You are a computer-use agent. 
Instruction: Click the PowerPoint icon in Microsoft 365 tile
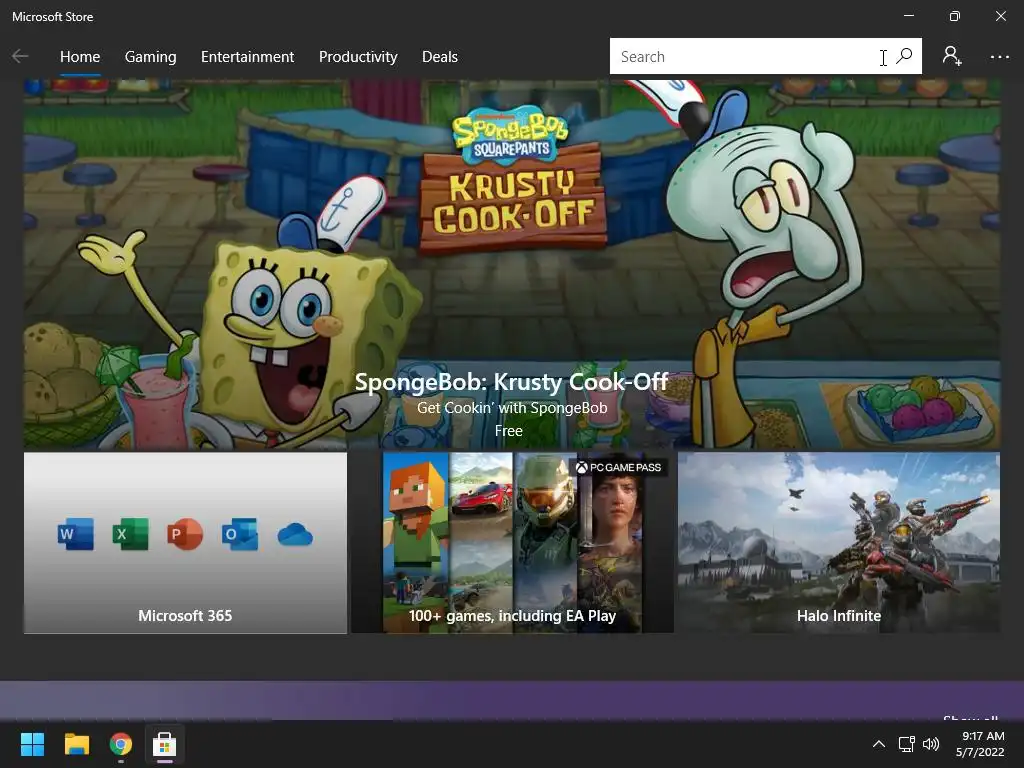coord(185,534)
